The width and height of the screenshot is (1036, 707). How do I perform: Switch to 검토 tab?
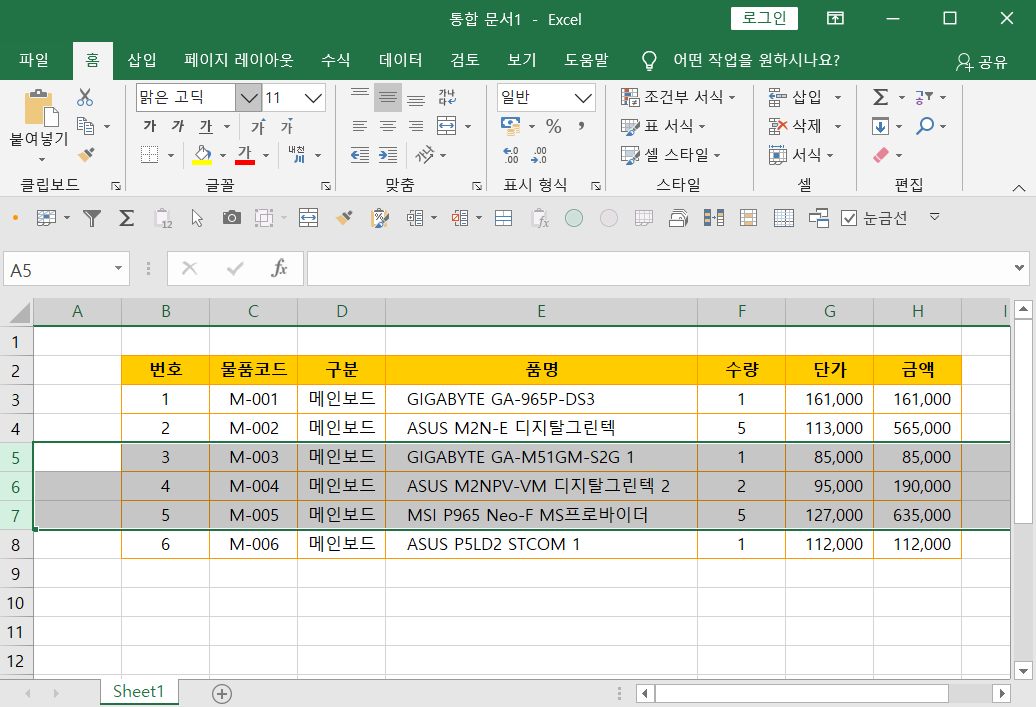point(465,60)
